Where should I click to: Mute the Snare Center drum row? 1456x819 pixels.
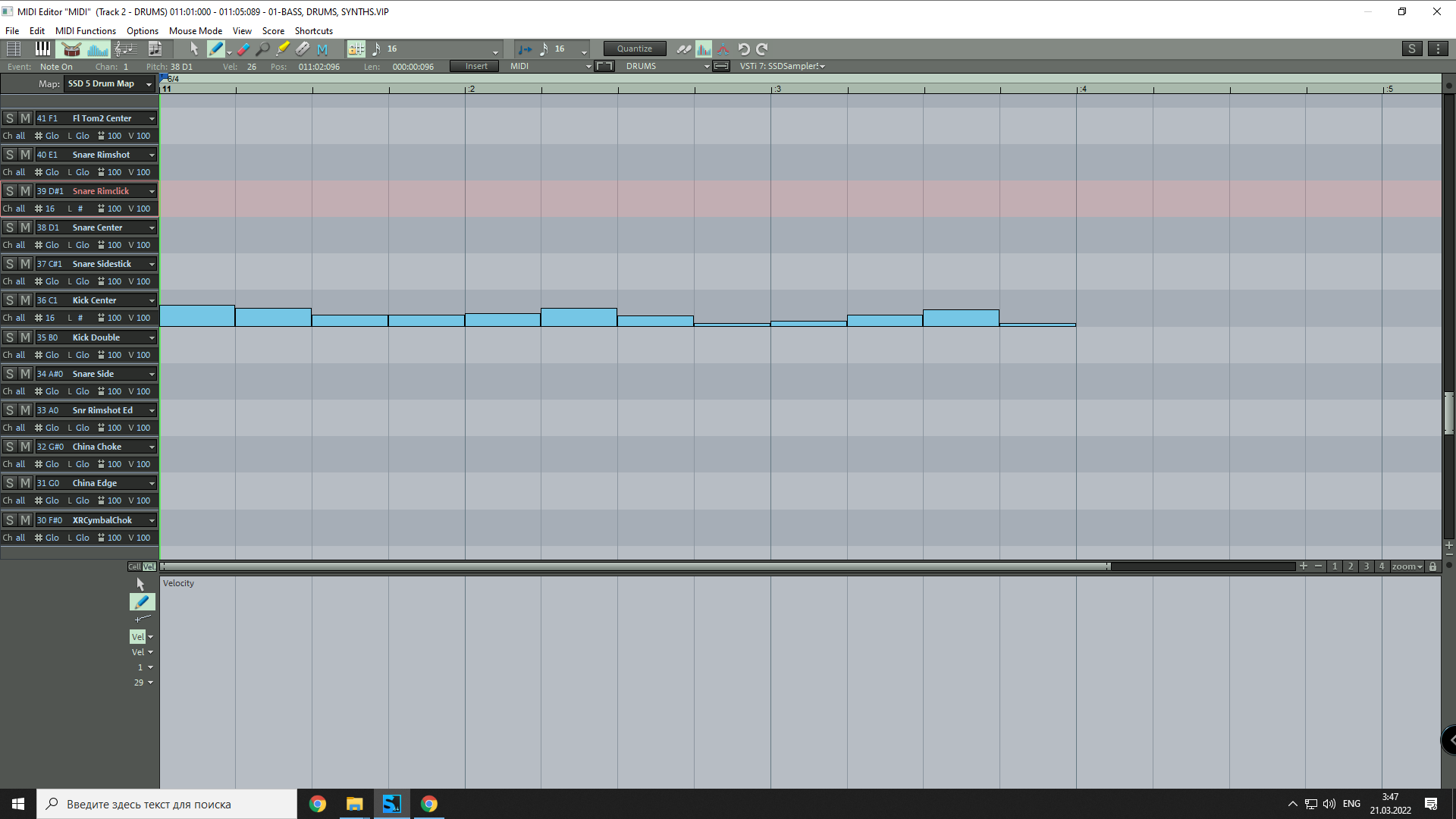(25, 227)
